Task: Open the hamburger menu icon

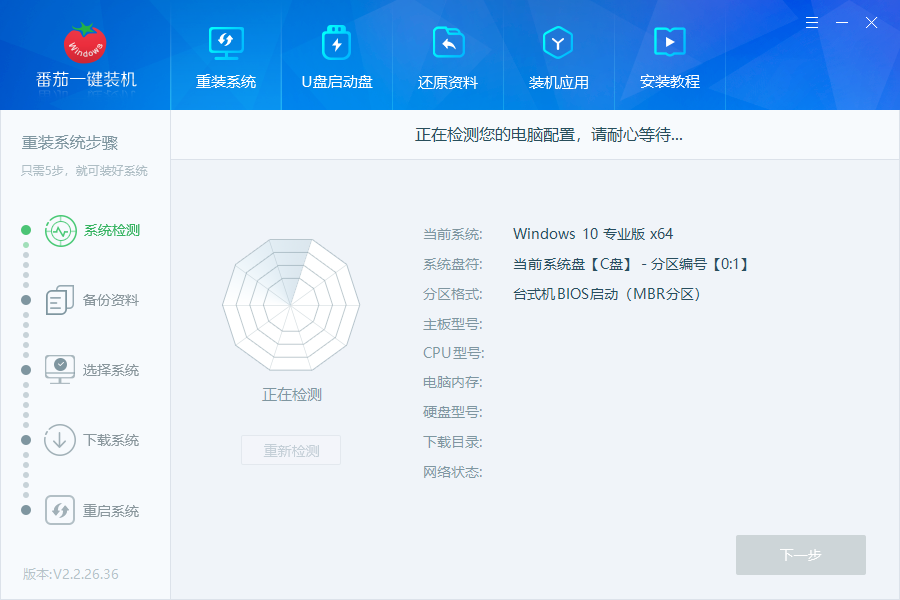Action: [x=812, y=23]
